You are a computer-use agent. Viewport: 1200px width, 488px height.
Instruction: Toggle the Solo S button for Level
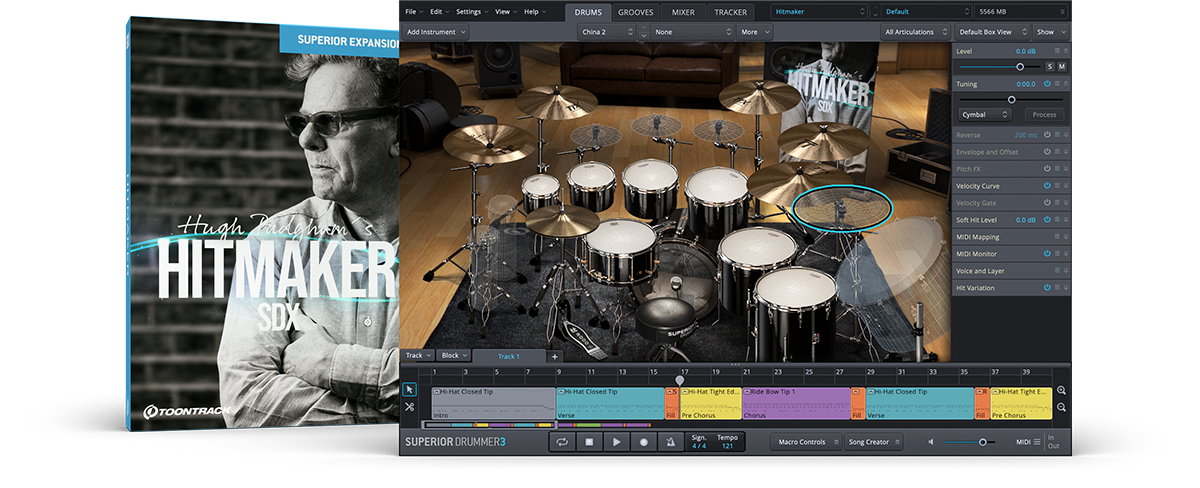pos(1050,66)
